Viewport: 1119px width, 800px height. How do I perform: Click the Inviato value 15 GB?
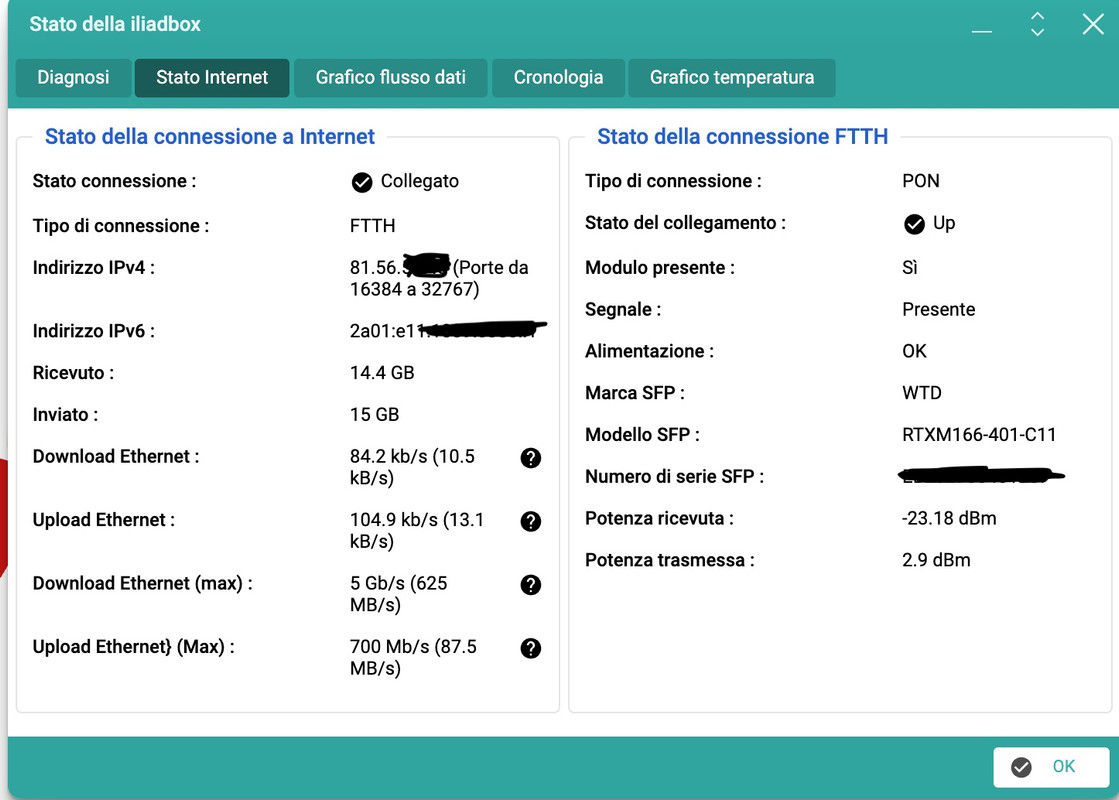[374, 415]
